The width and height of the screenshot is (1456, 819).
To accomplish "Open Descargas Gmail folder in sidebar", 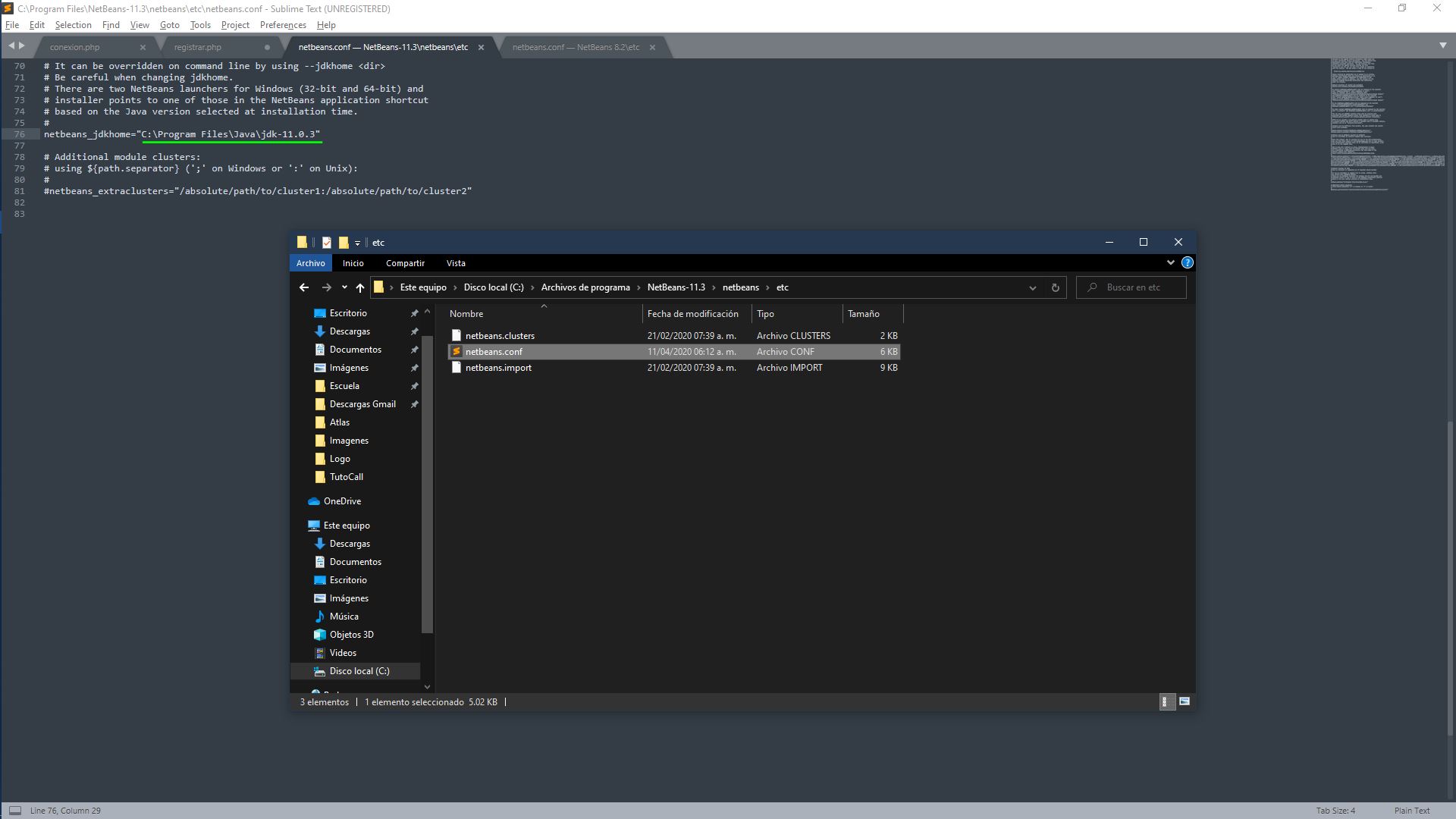I will click(362, 404).
